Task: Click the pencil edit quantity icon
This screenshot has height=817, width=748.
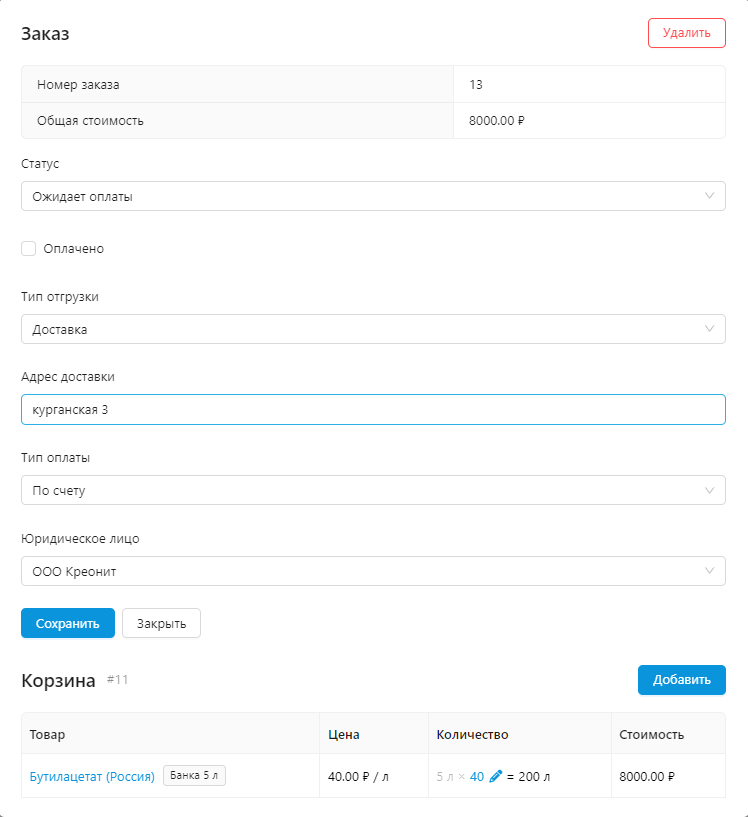Action: coord(496,776)
